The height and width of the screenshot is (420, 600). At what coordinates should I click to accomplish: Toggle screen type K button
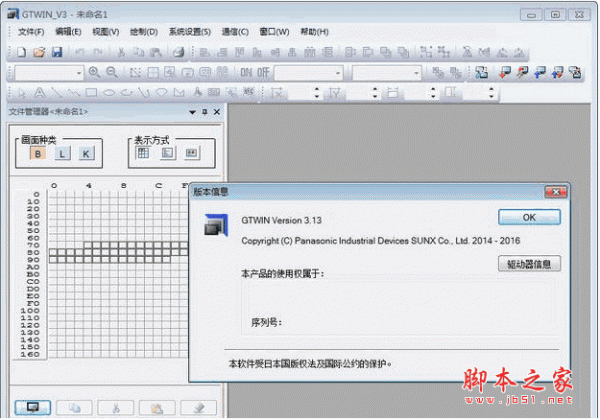click(x=86, y=154)
